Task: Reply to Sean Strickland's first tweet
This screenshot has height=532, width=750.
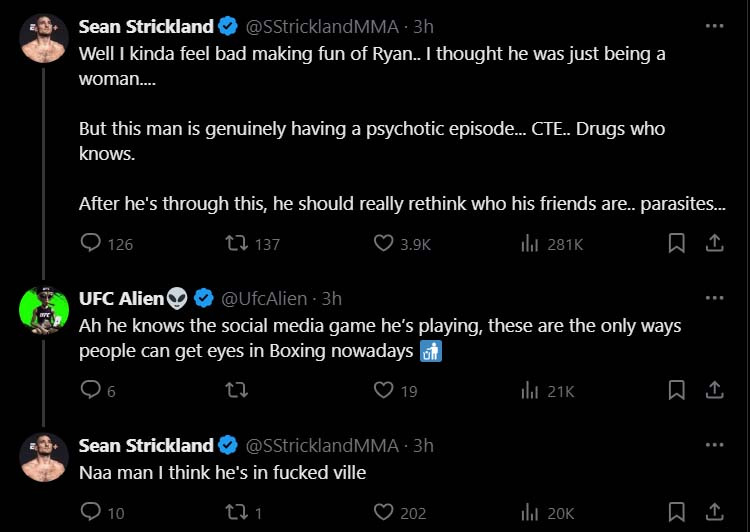Action: click(90, 243)
